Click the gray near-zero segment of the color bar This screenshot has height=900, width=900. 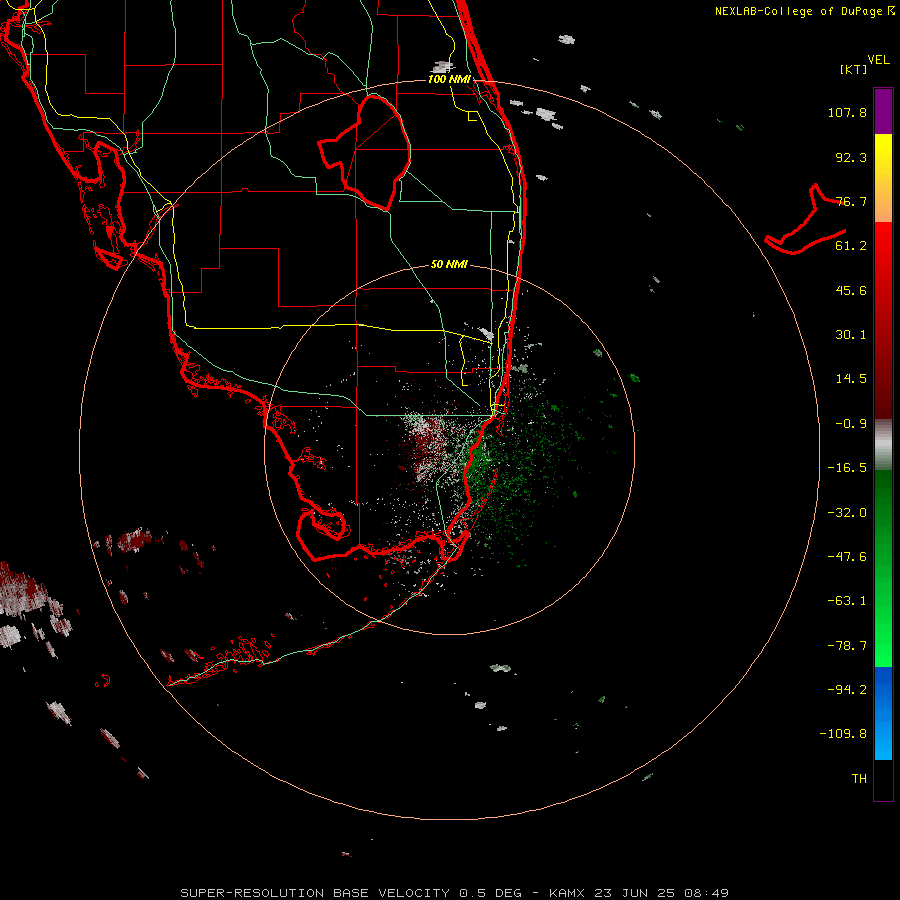pos(883,445)
